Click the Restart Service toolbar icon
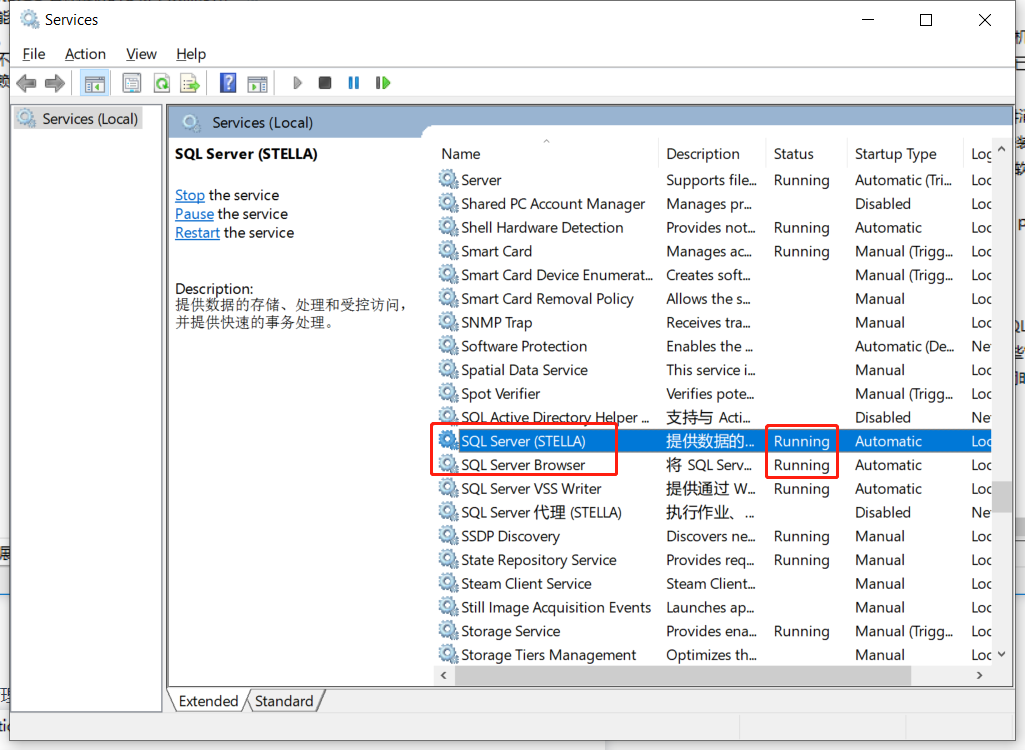Viewport: 1025px width, 750px height. (x=383, y=82)
